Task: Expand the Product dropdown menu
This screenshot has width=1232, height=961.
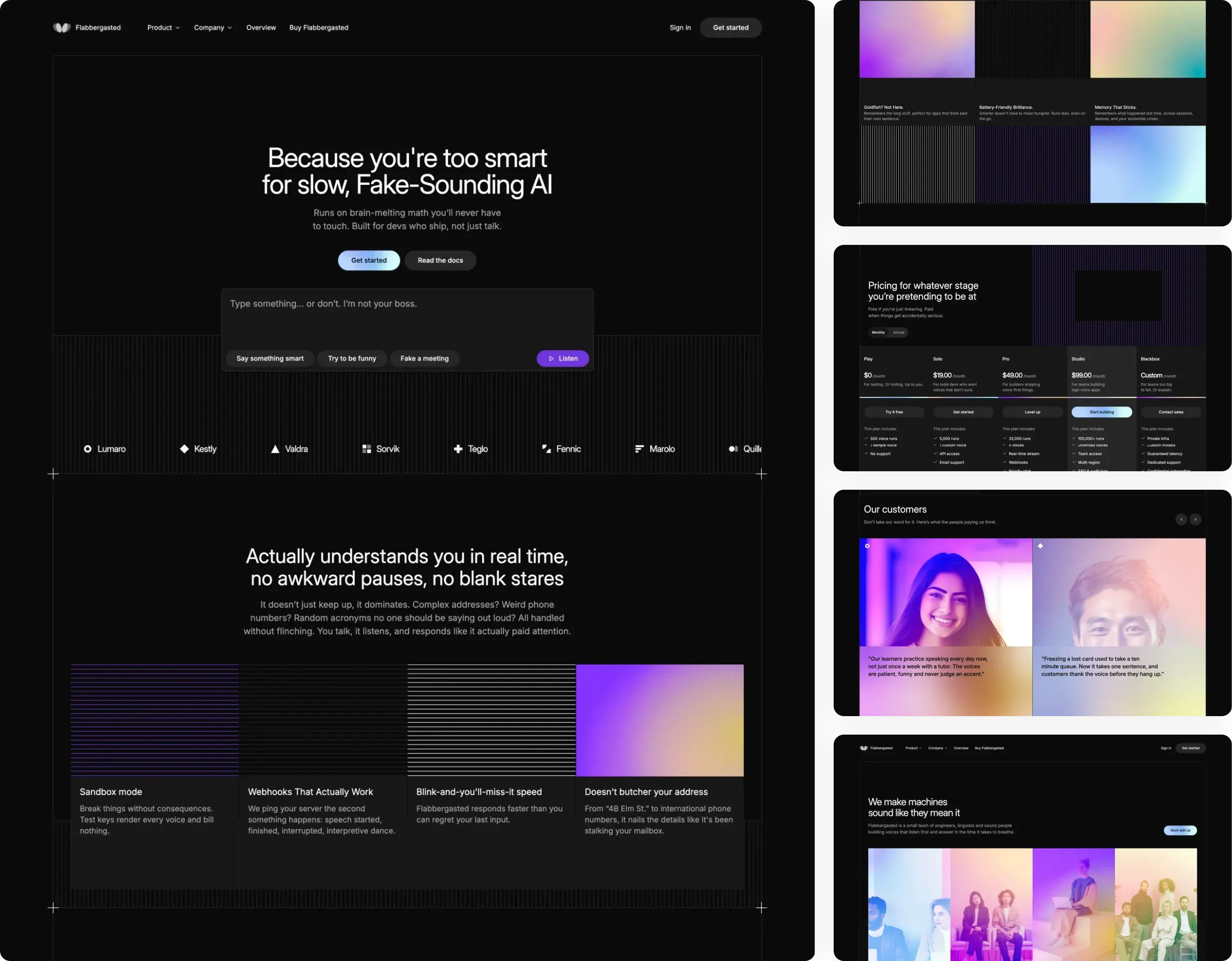Action: [x=164, y=28]
